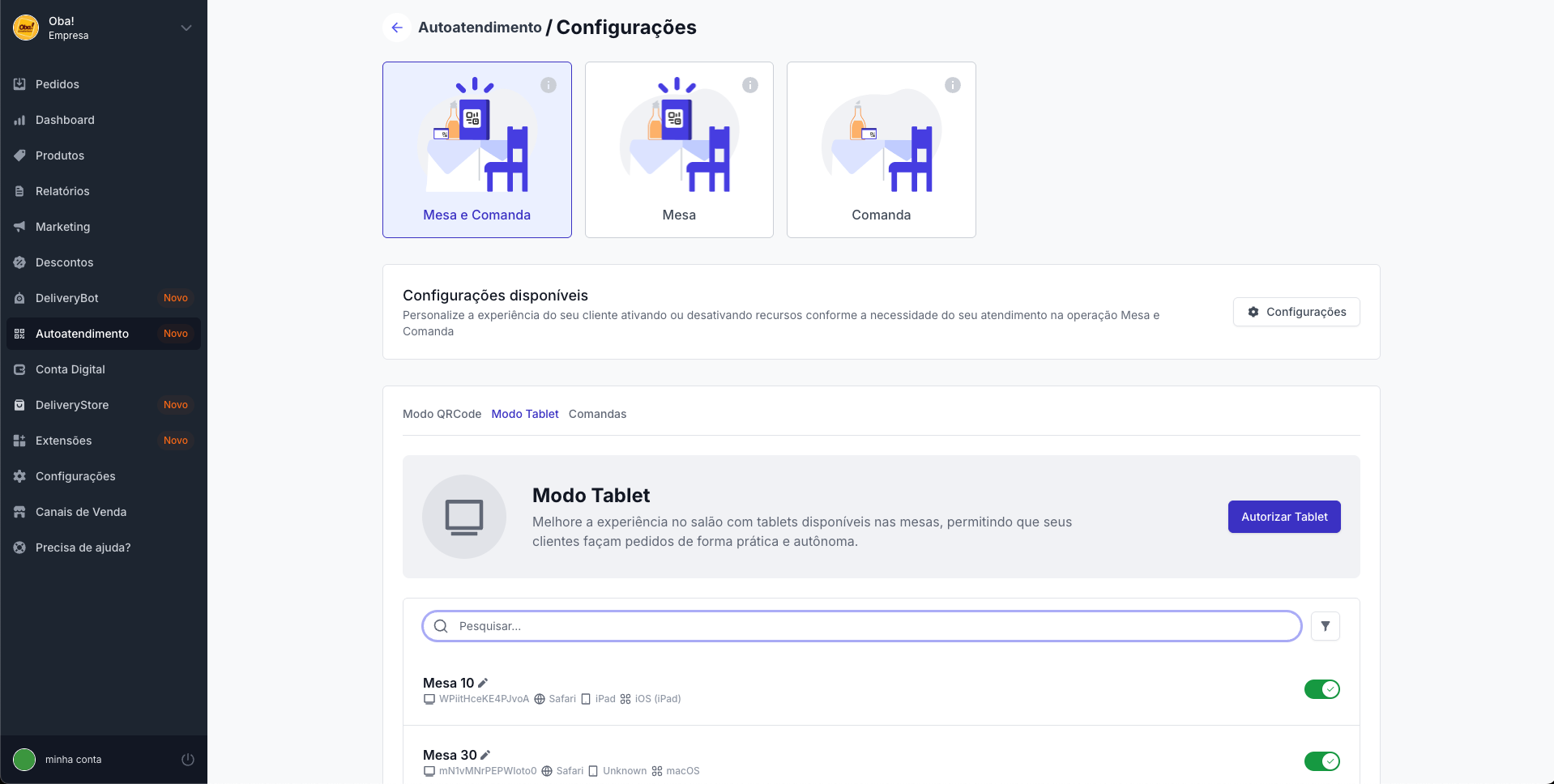This screenshot has height=784, width=1554.
Task: Open minha conta profile avatar
Action: click(24, 760)
